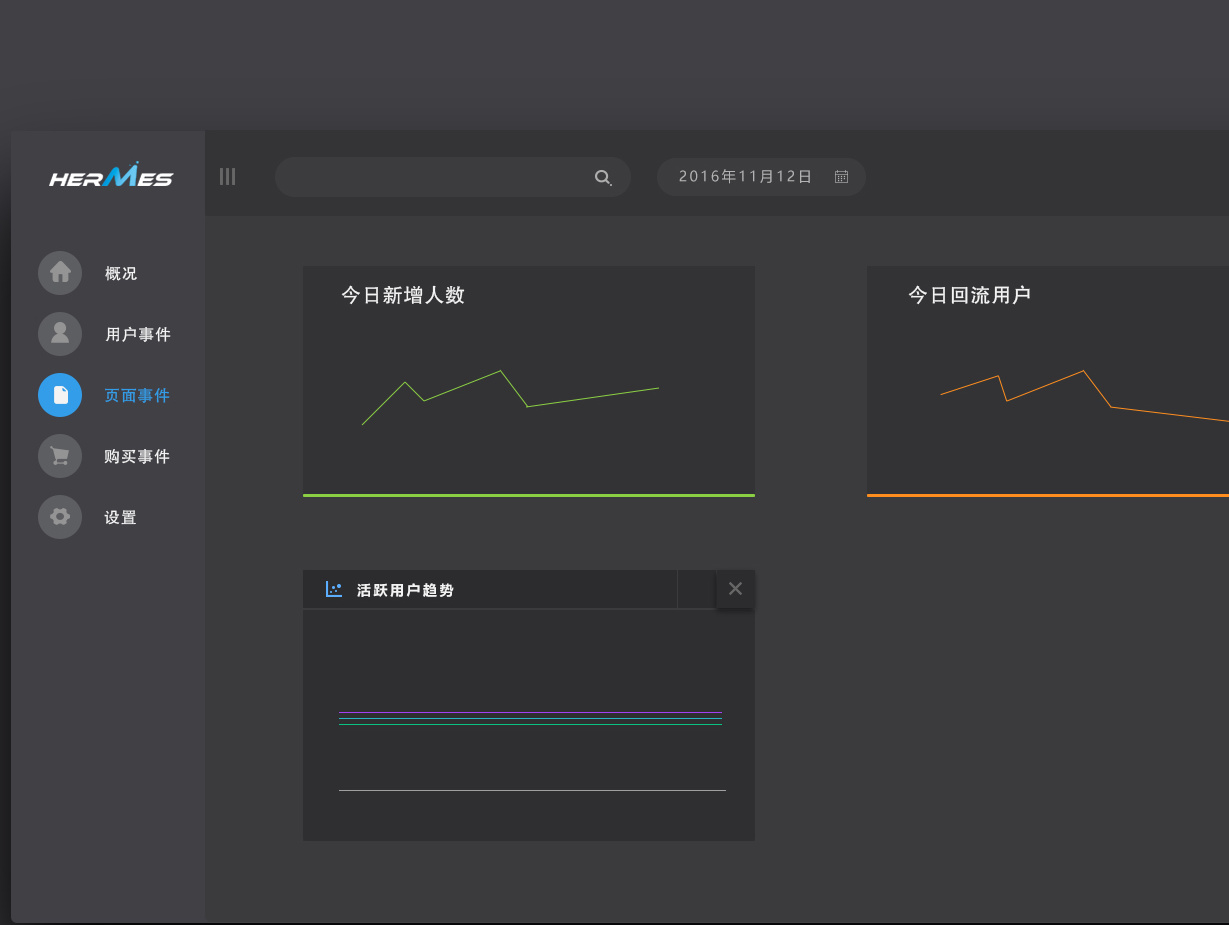Click inside the search input field
This screenshot has width=1229, height=925.
[x=430, y=176]
